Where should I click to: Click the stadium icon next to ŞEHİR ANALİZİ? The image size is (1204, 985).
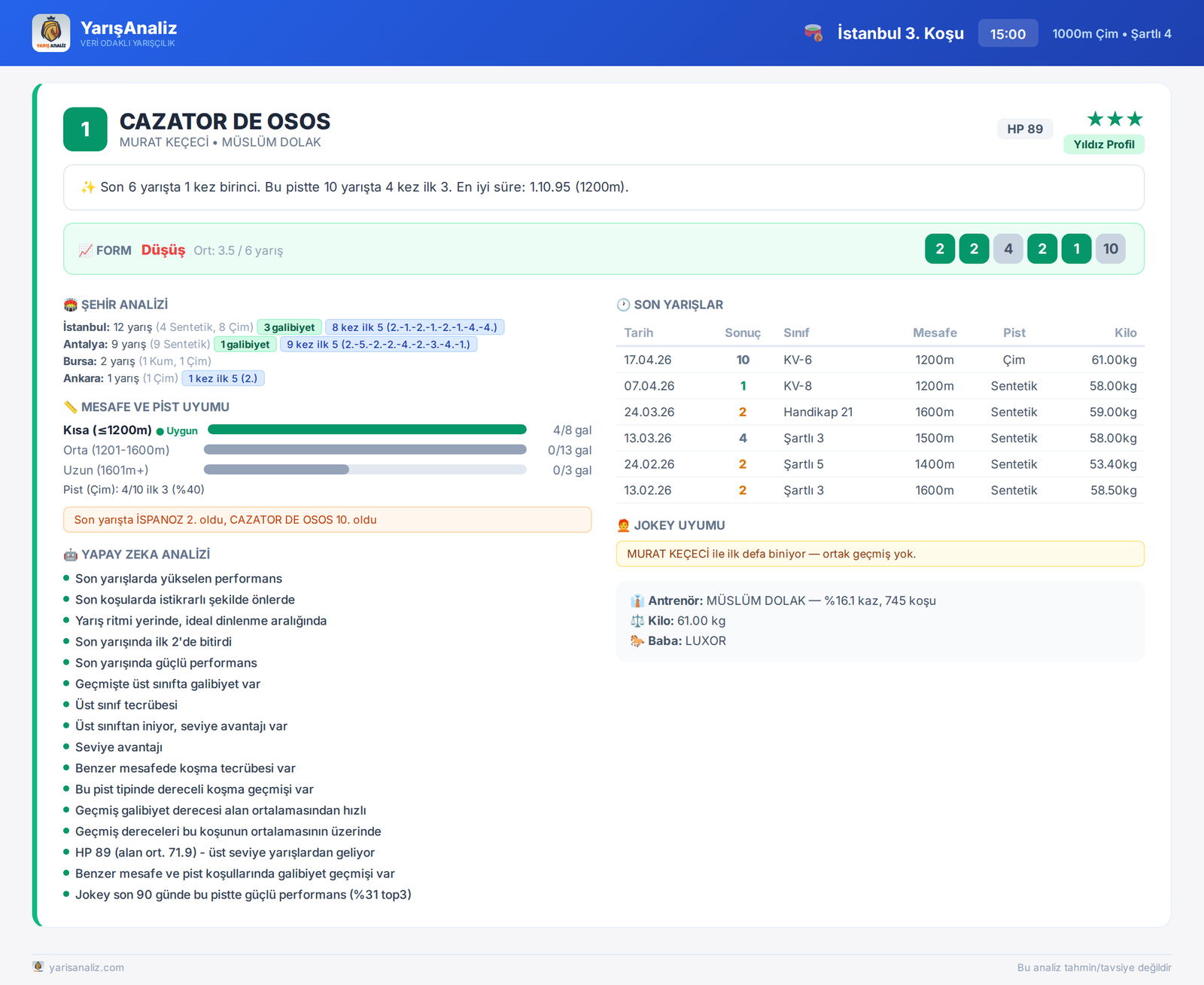71,305
